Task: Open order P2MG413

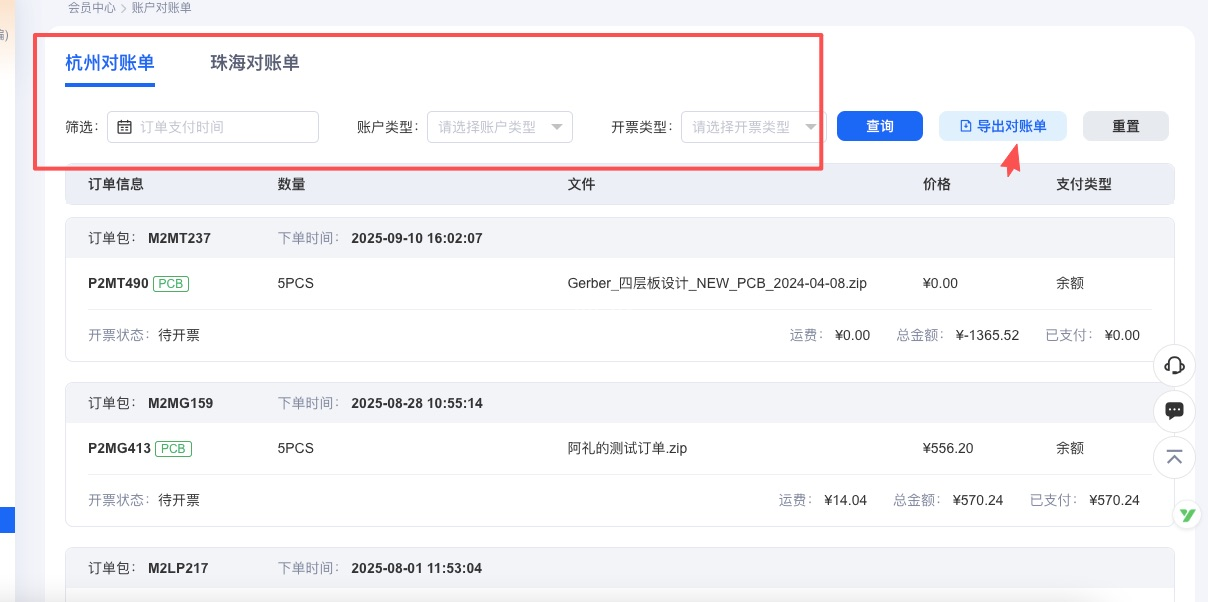Action: pyautogui.click(x=119, y=449)
